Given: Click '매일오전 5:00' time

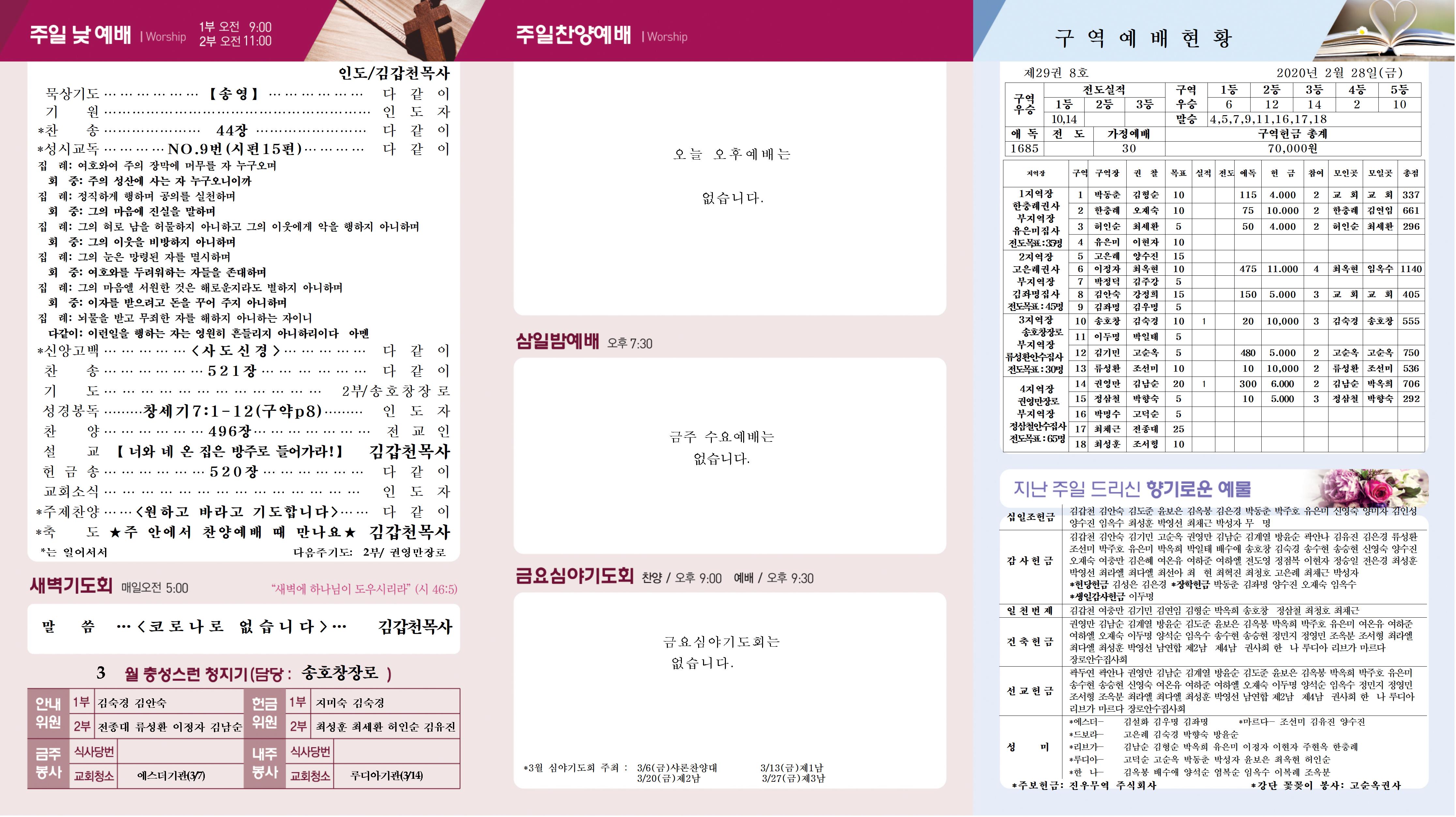Looking at the screenshot, I should pos(155,588).
